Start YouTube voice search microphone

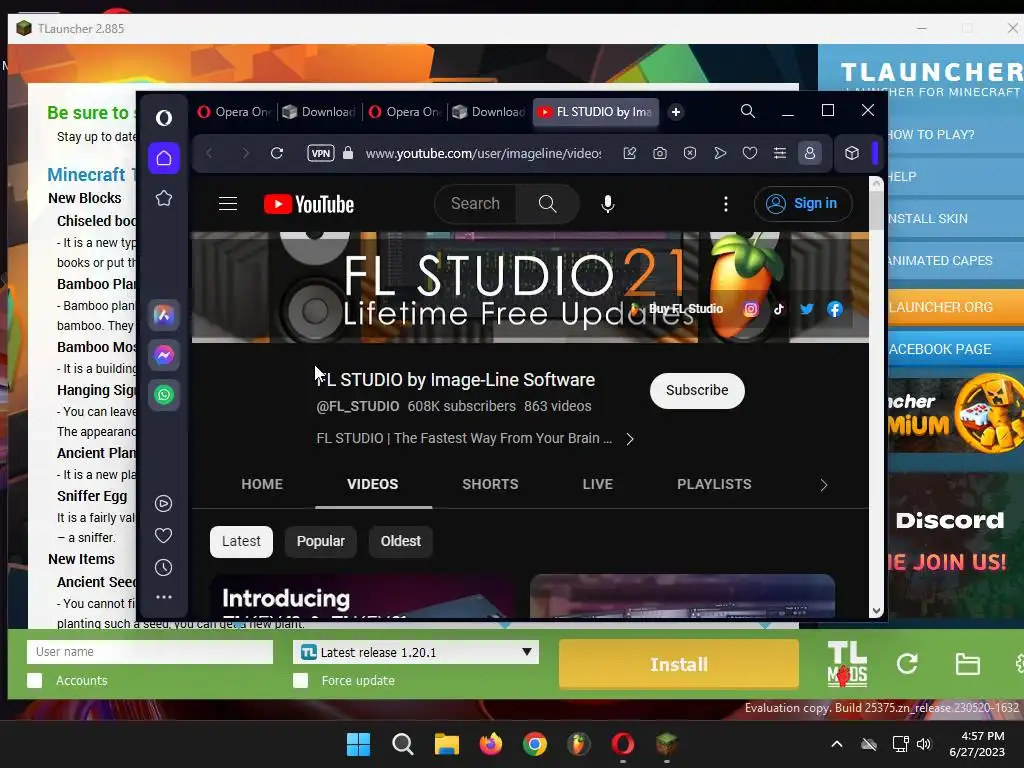click(607, 204)
